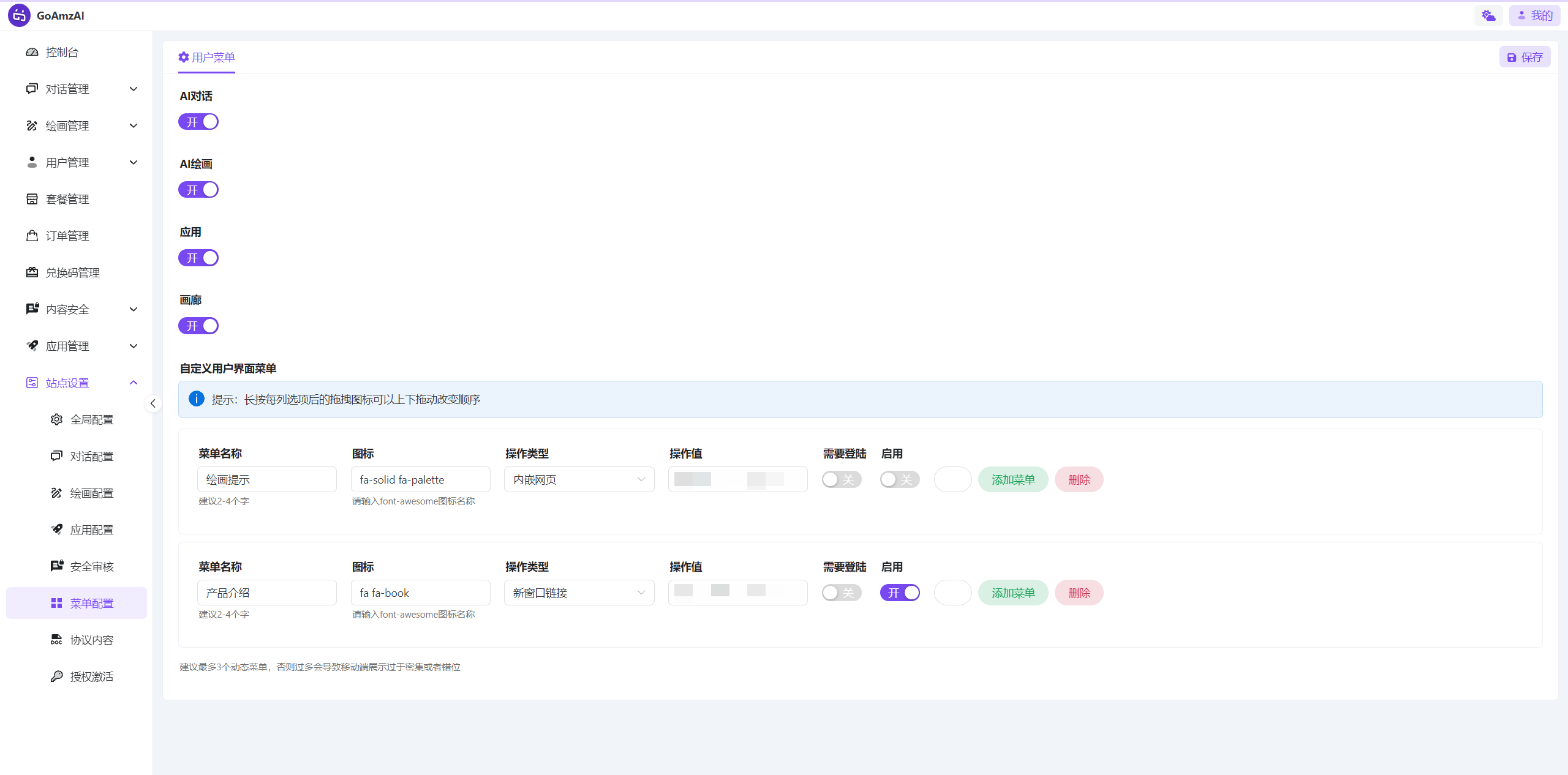Viewport: 1568px width, 775px height.
Task: Click the 授权激活 key icon
Action: (56, 676)
